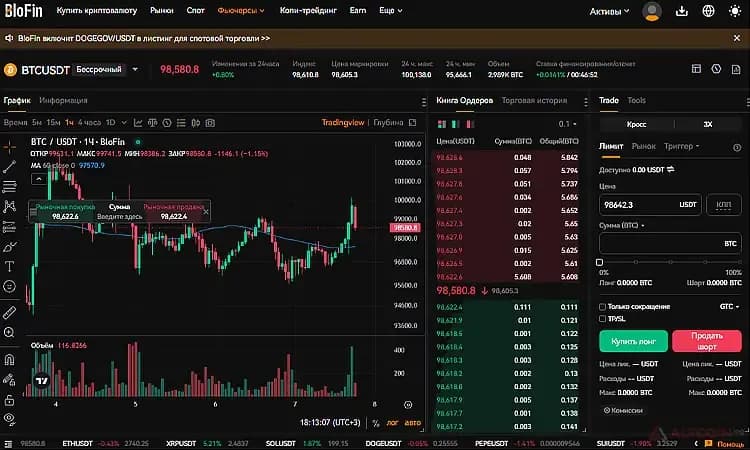Click the Продать шорт button
The height and width of the screenshot is (450, 750).
coord(707,341)
